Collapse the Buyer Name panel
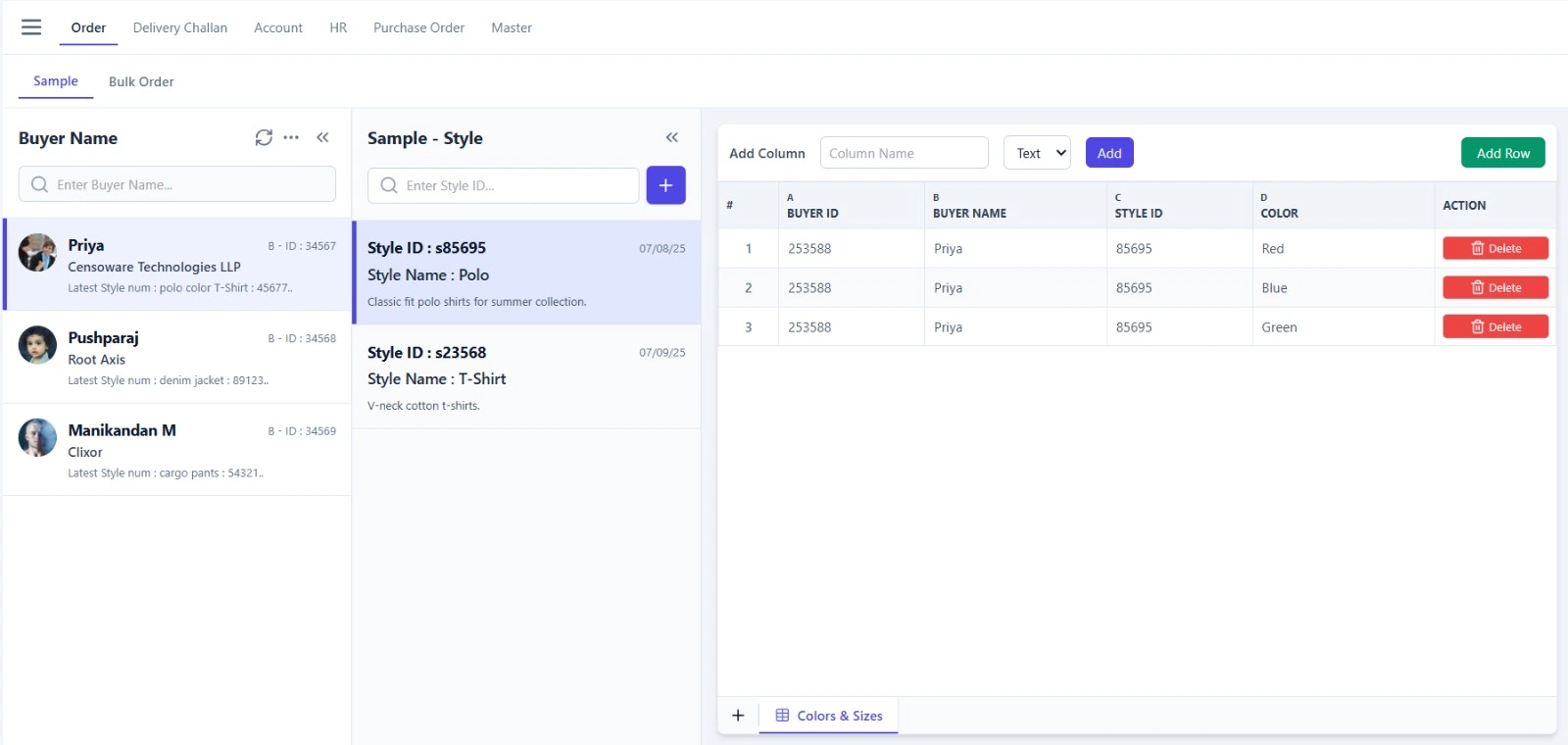The image size is (1568, 745). [x=322, y=138]
